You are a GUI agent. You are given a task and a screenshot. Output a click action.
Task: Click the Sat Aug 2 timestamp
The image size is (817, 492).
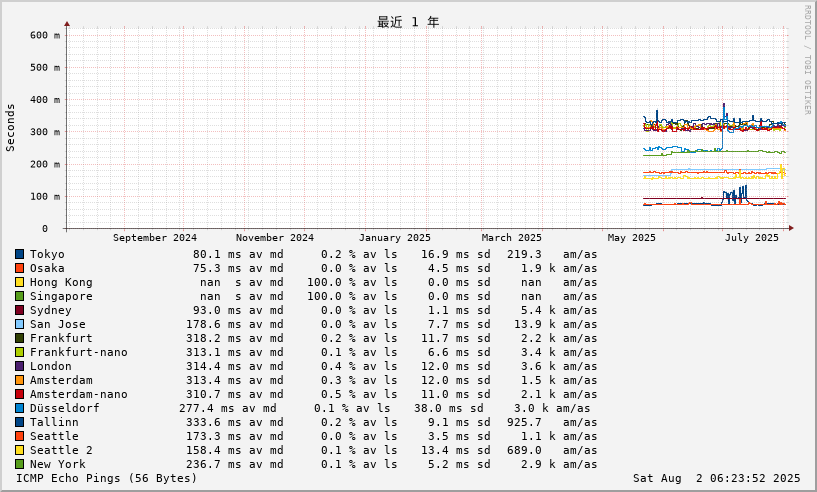tap(716, 478)
